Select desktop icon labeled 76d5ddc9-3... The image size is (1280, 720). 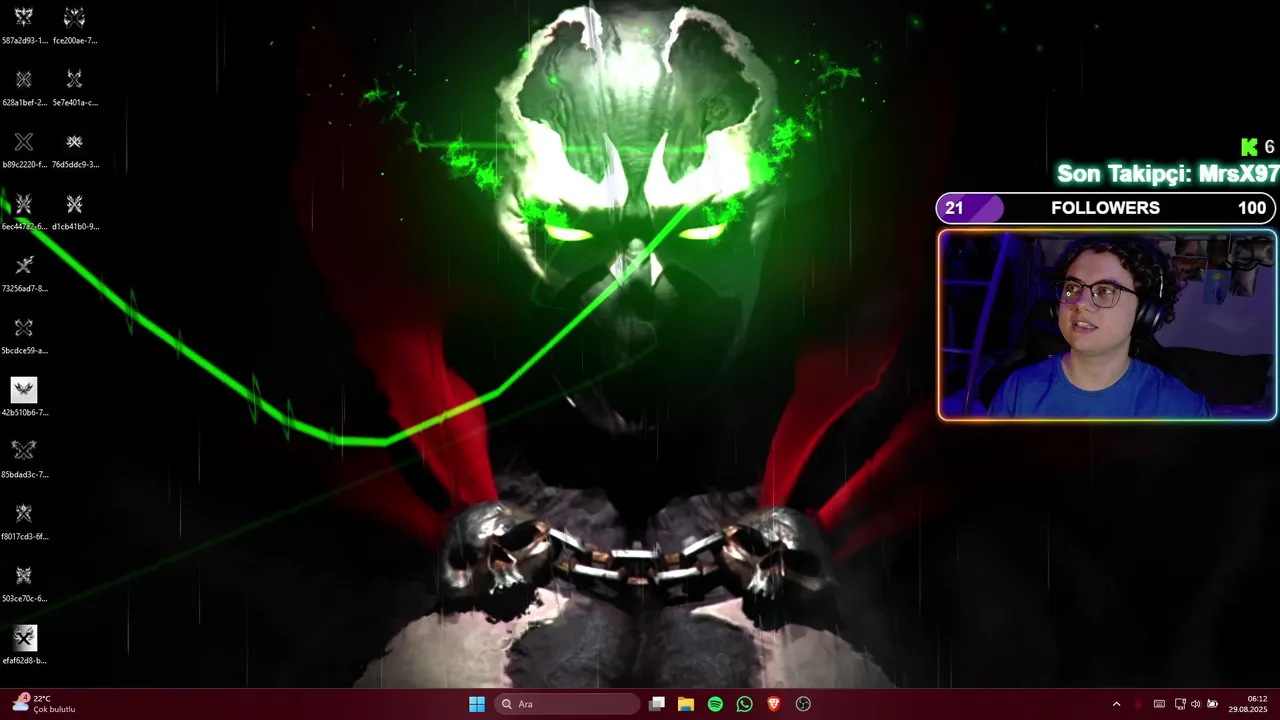pyautogui.click(x=74, y=149)
